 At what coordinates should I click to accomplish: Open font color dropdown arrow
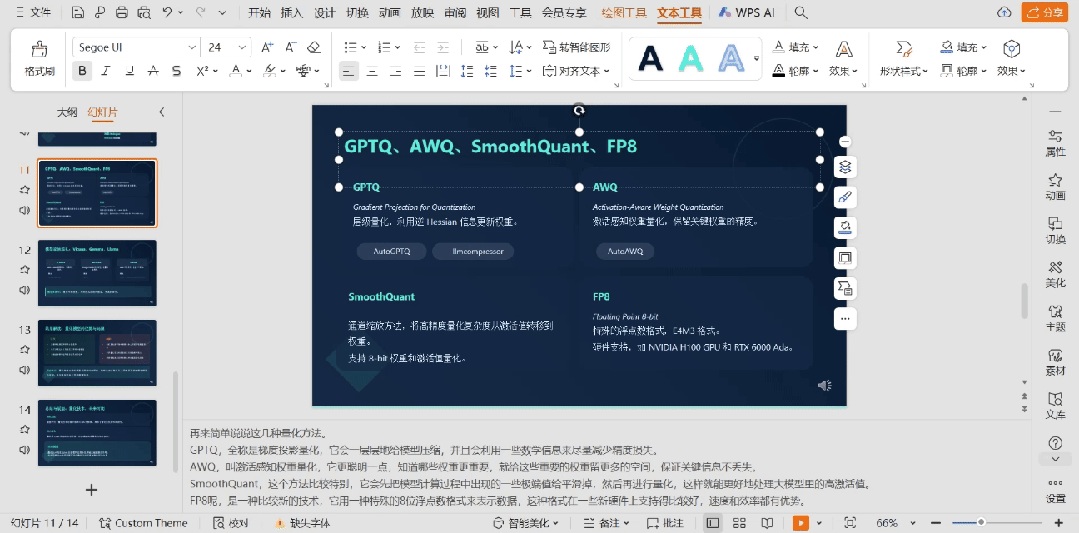pos(249,71)
